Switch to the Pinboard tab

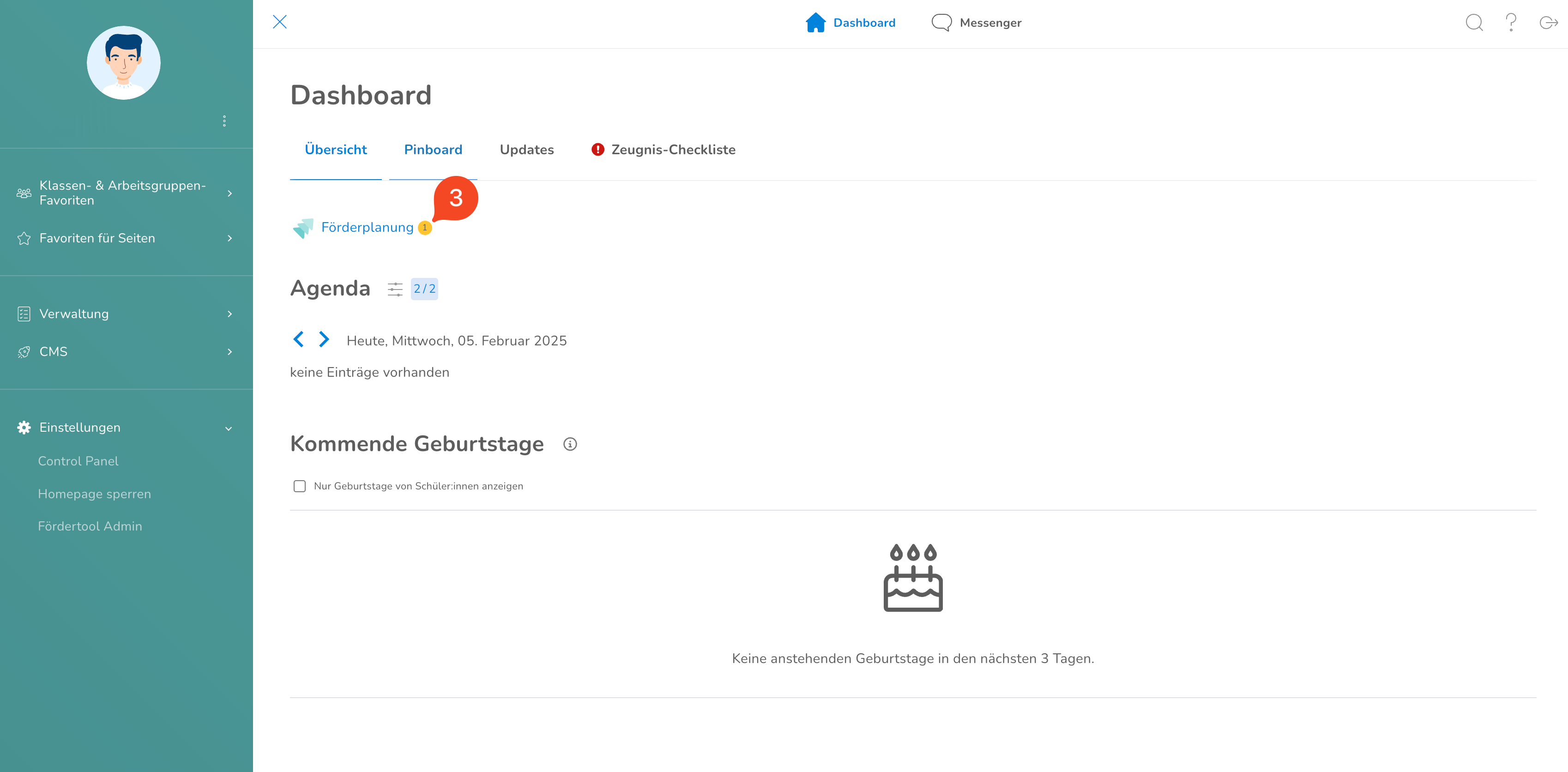click(x=433, y=150)
